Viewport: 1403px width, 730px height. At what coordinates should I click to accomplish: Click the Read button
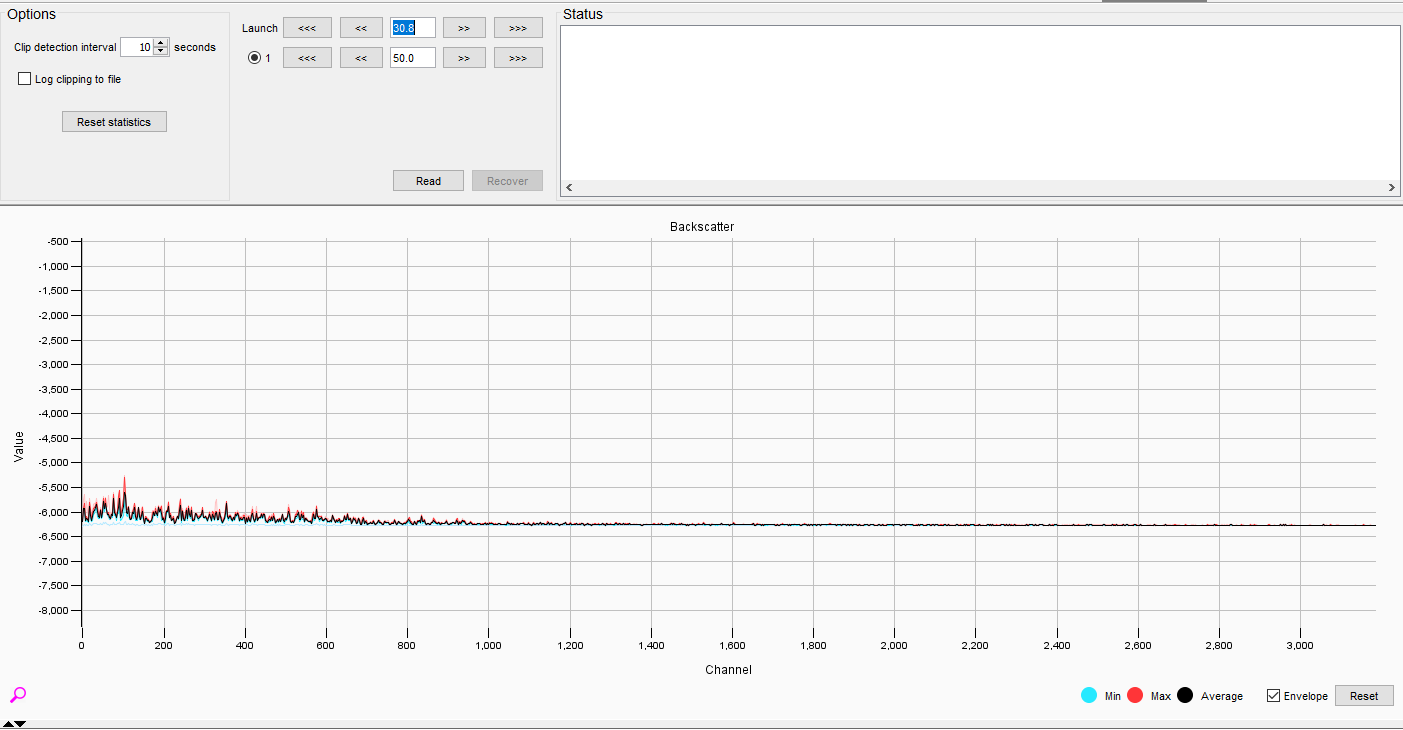(x=428, y=181)
